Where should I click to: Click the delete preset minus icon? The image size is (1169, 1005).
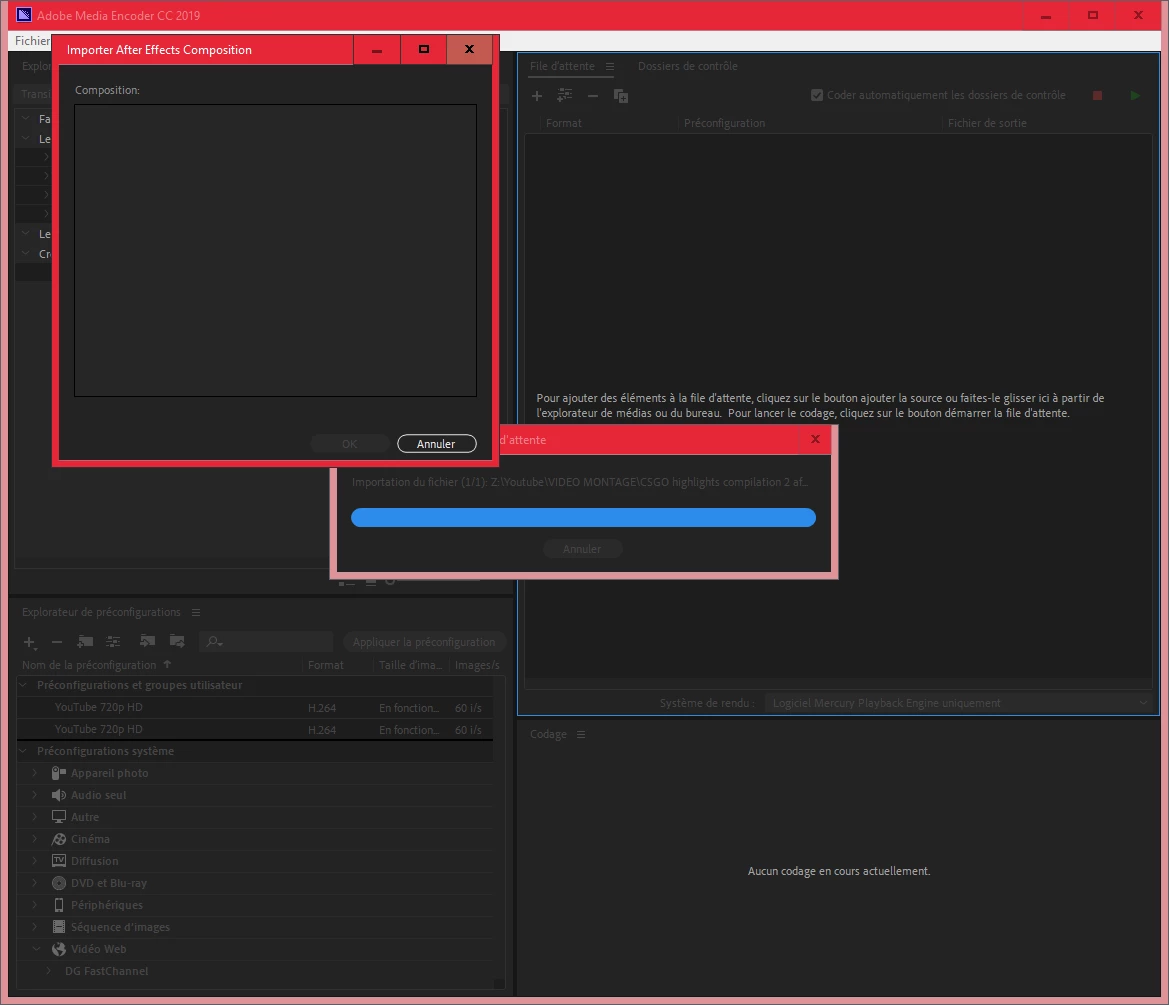click(x=57, y=642)
